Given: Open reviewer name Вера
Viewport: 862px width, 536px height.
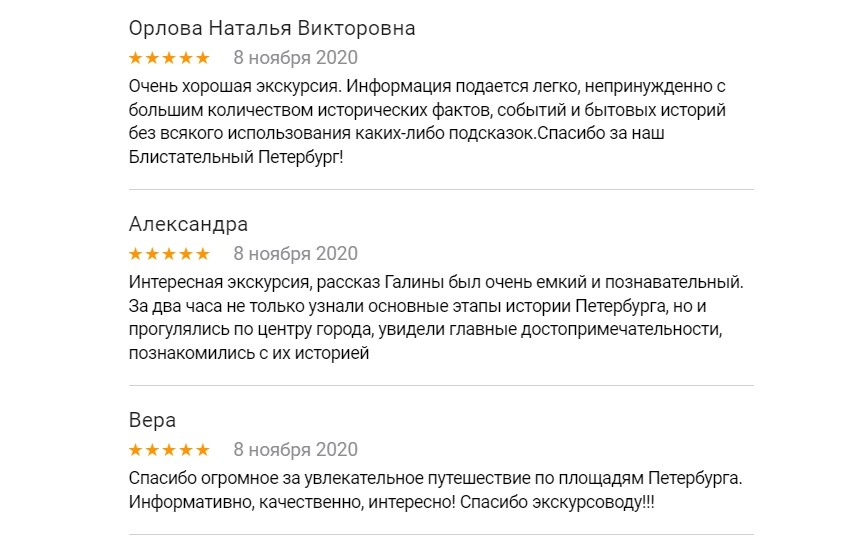Looking at the screenshot, I should click(x=153, y=420).
